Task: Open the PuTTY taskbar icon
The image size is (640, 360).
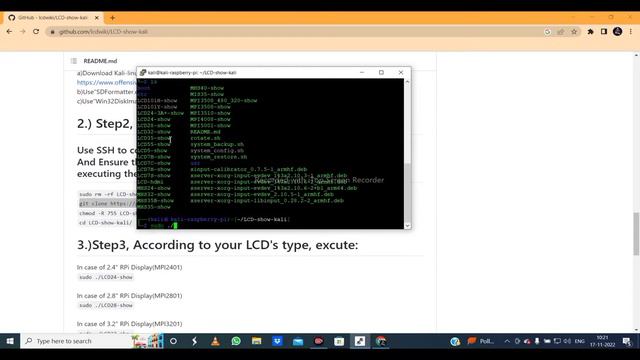Action: pyautogui.click(x=360, y=341)
